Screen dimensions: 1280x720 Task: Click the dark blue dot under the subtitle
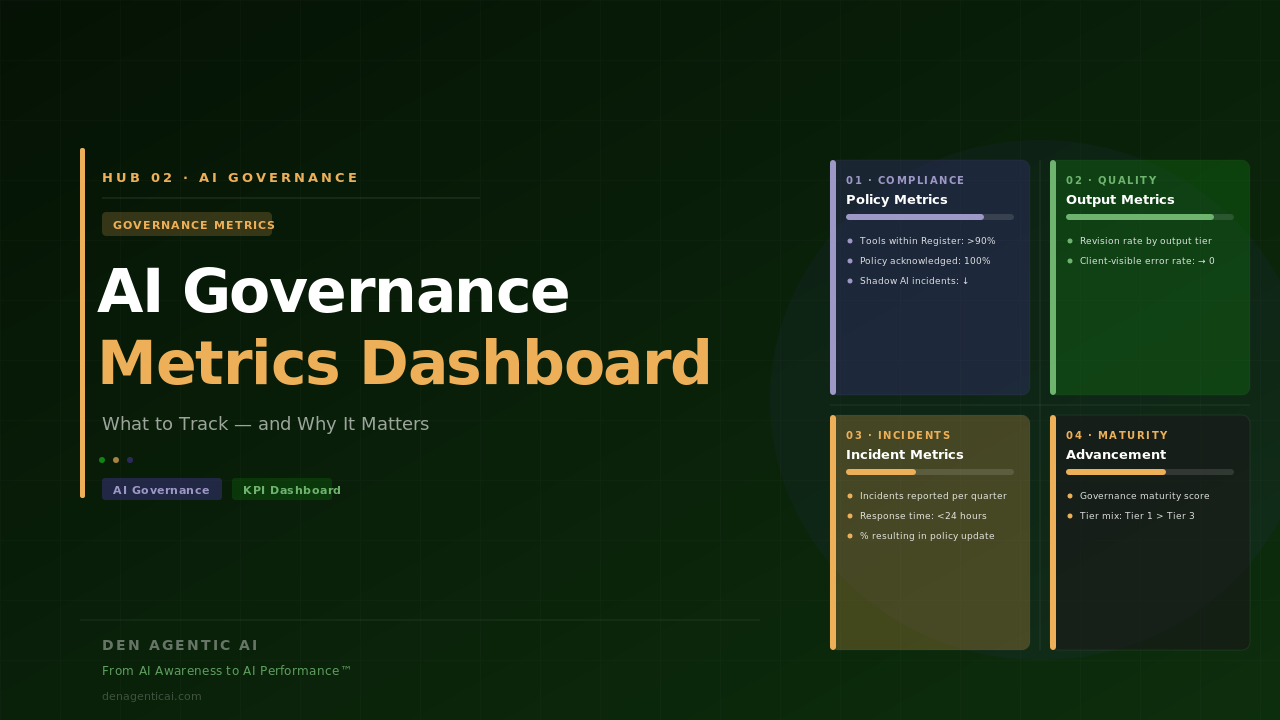(x=130, y=460)
